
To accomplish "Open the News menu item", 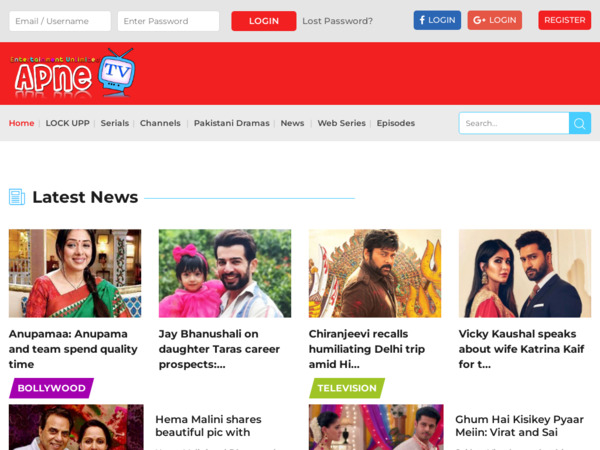I will coord(292,123).
